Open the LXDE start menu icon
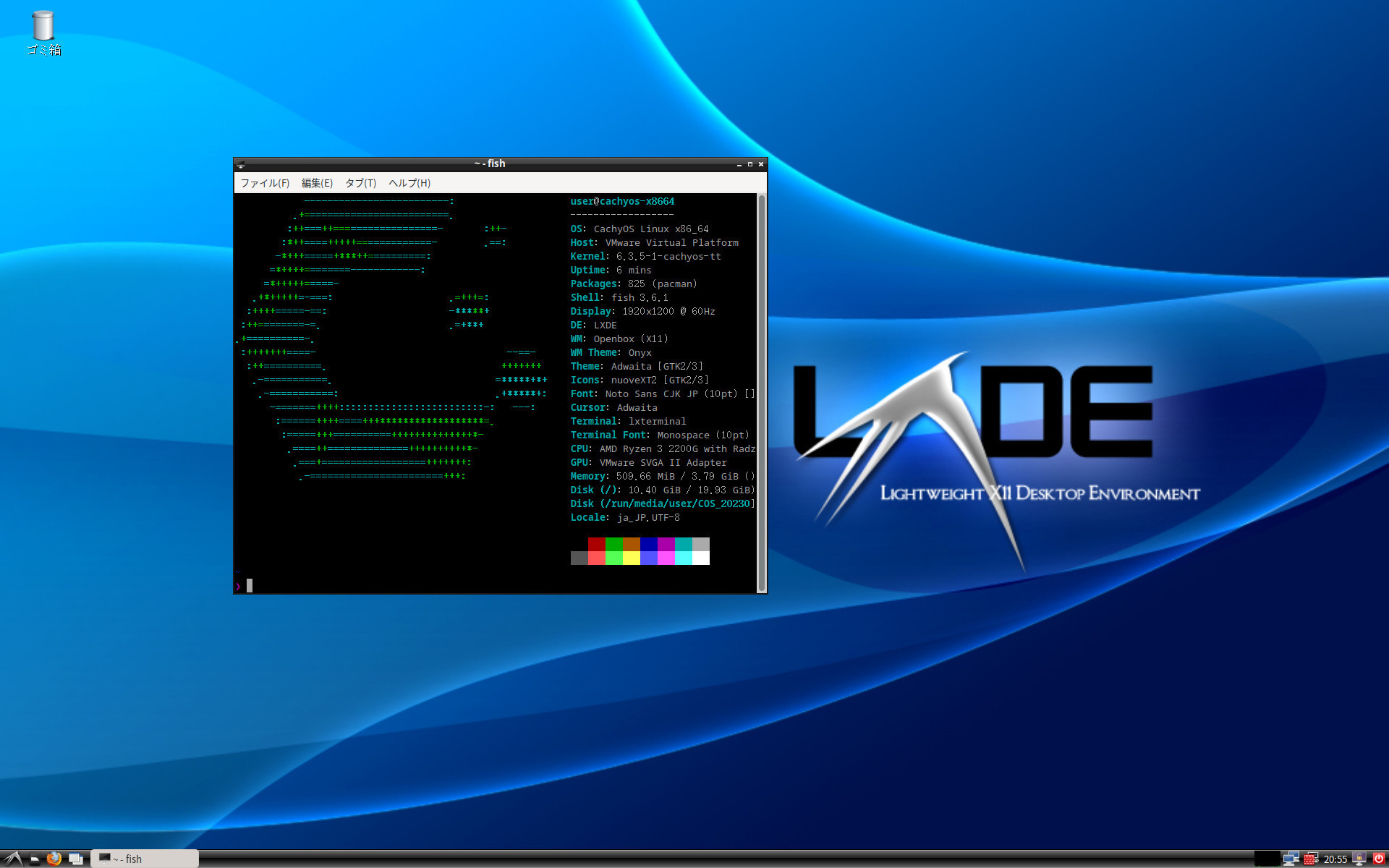 [x=13, y=859]
